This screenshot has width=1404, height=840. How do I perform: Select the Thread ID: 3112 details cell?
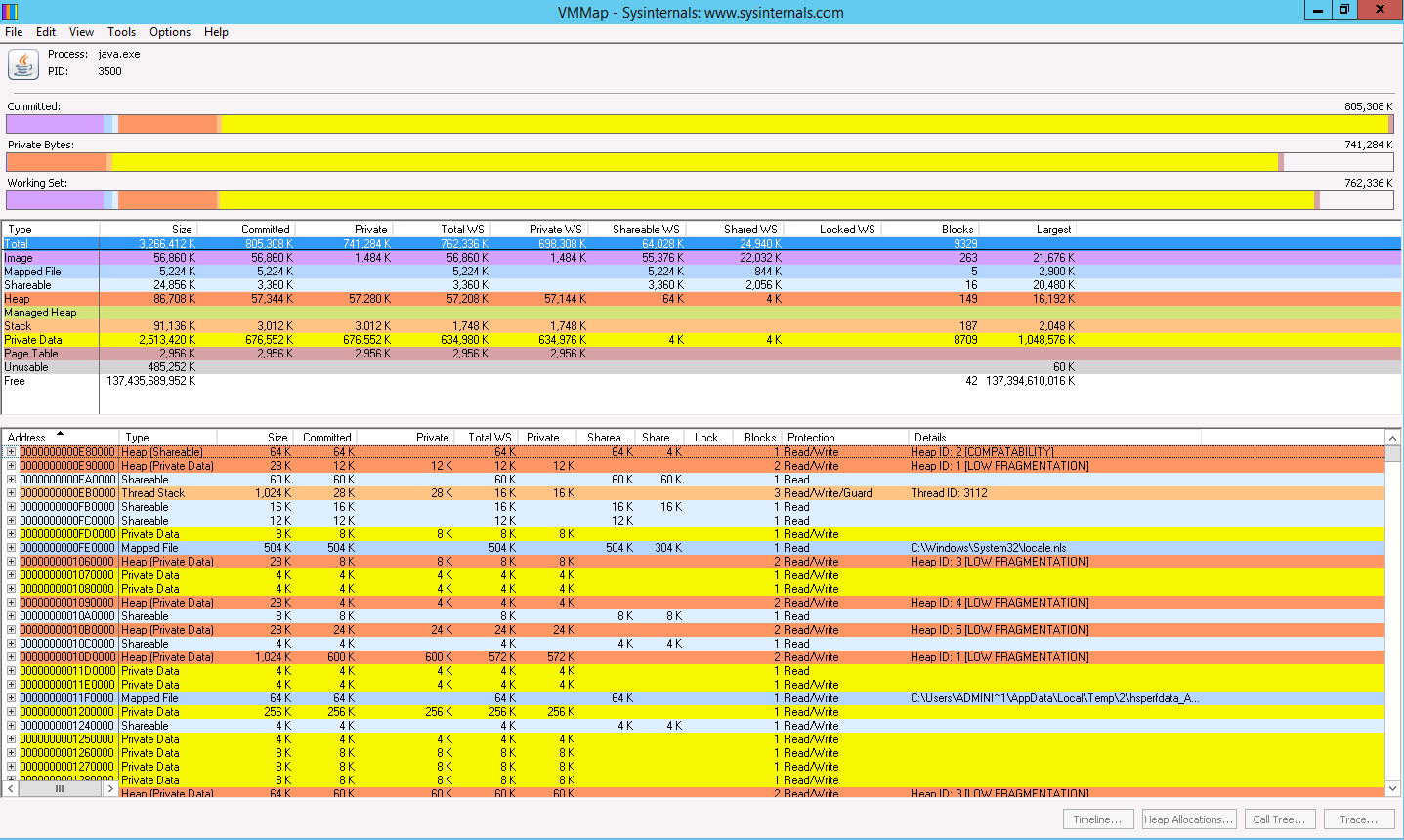point(949,493)
